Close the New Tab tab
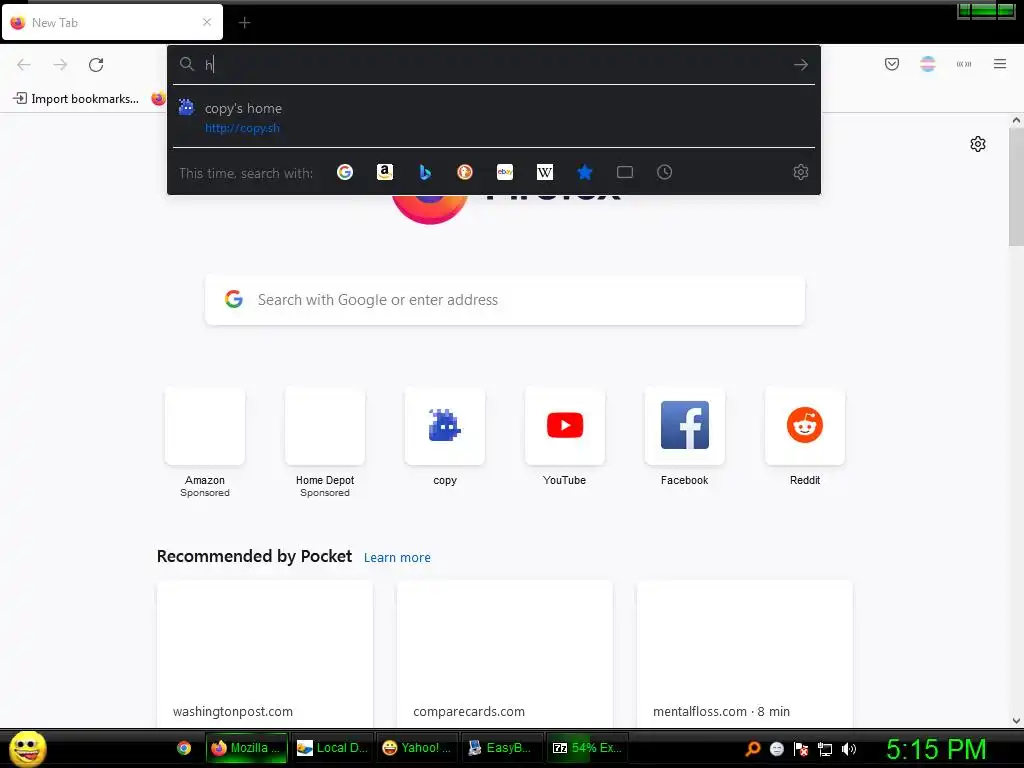This screenshot has width=1024, height=768. (207, 22)
